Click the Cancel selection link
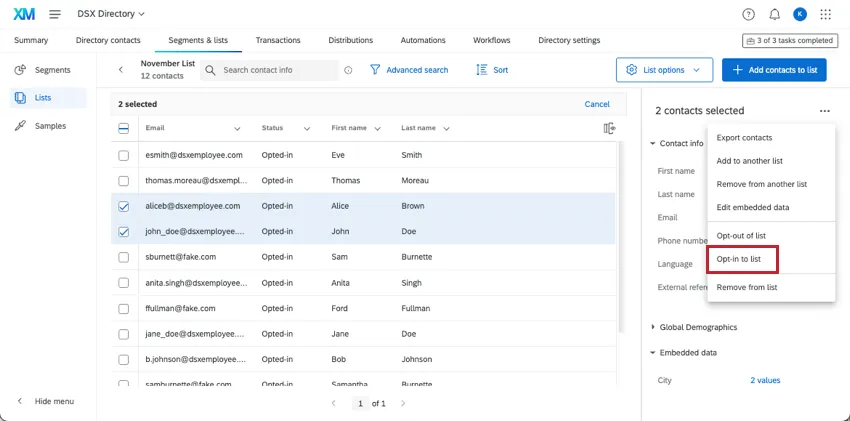This screenshot has height=421, width=850. click(597, 104)
